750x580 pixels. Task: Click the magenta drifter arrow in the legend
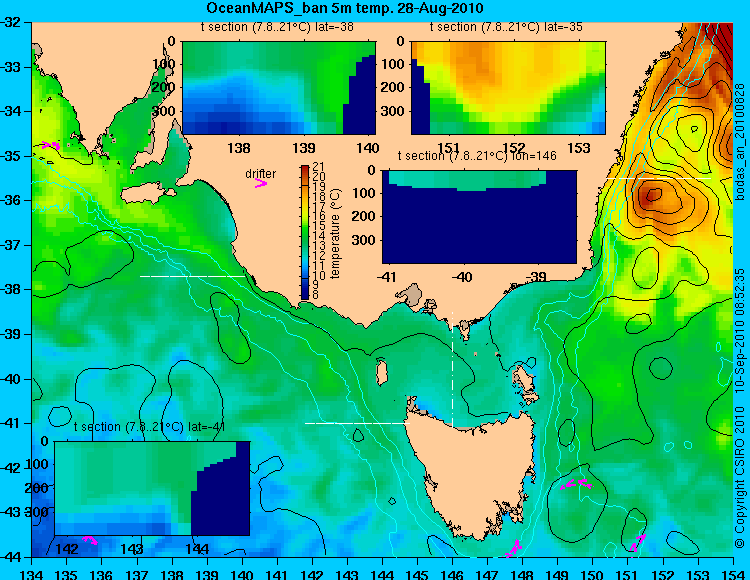(261, 183)
